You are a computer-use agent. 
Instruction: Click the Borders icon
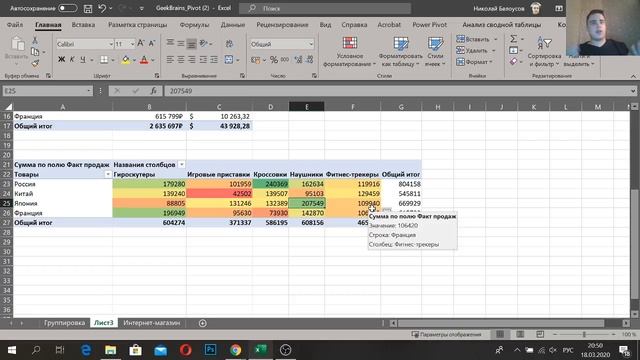[x=104, y=60]
